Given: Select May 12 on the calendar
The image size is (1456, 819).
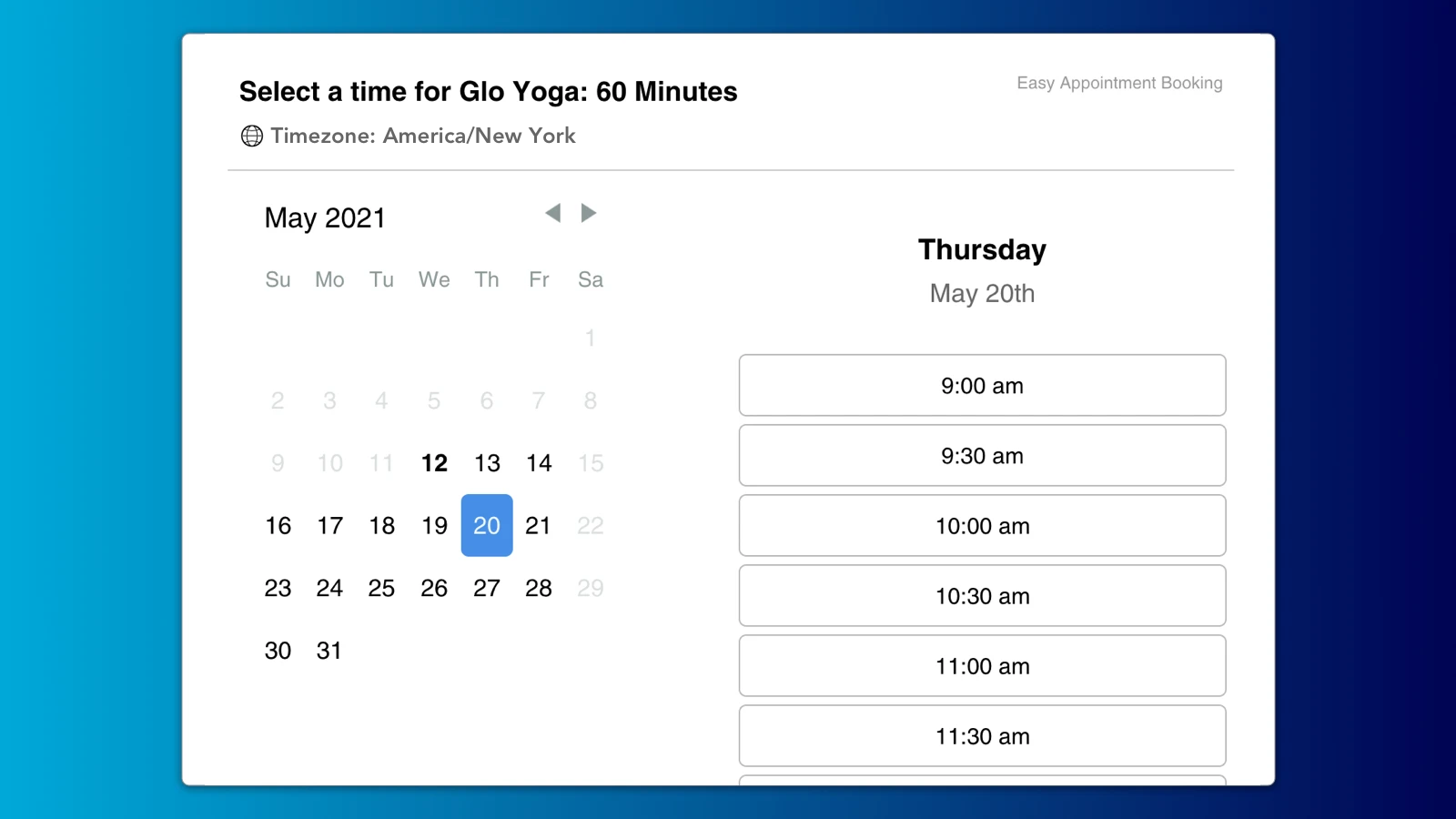Looking at the screenshot, I should click(x=434, y=463).
